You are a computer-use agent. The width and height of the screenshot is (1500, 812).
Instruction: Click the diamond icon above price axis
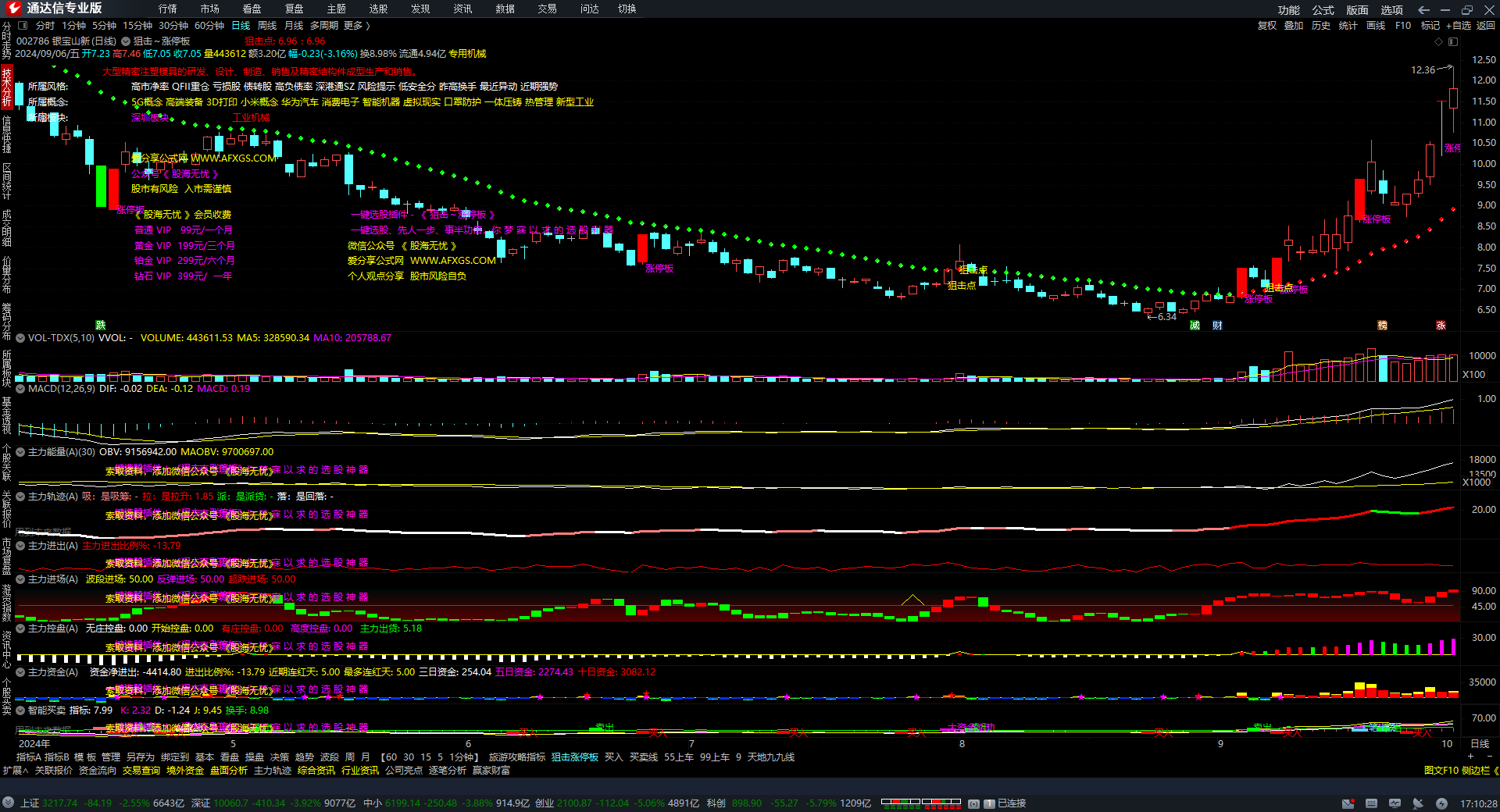pyautogui.click(x=1438, y=42)
